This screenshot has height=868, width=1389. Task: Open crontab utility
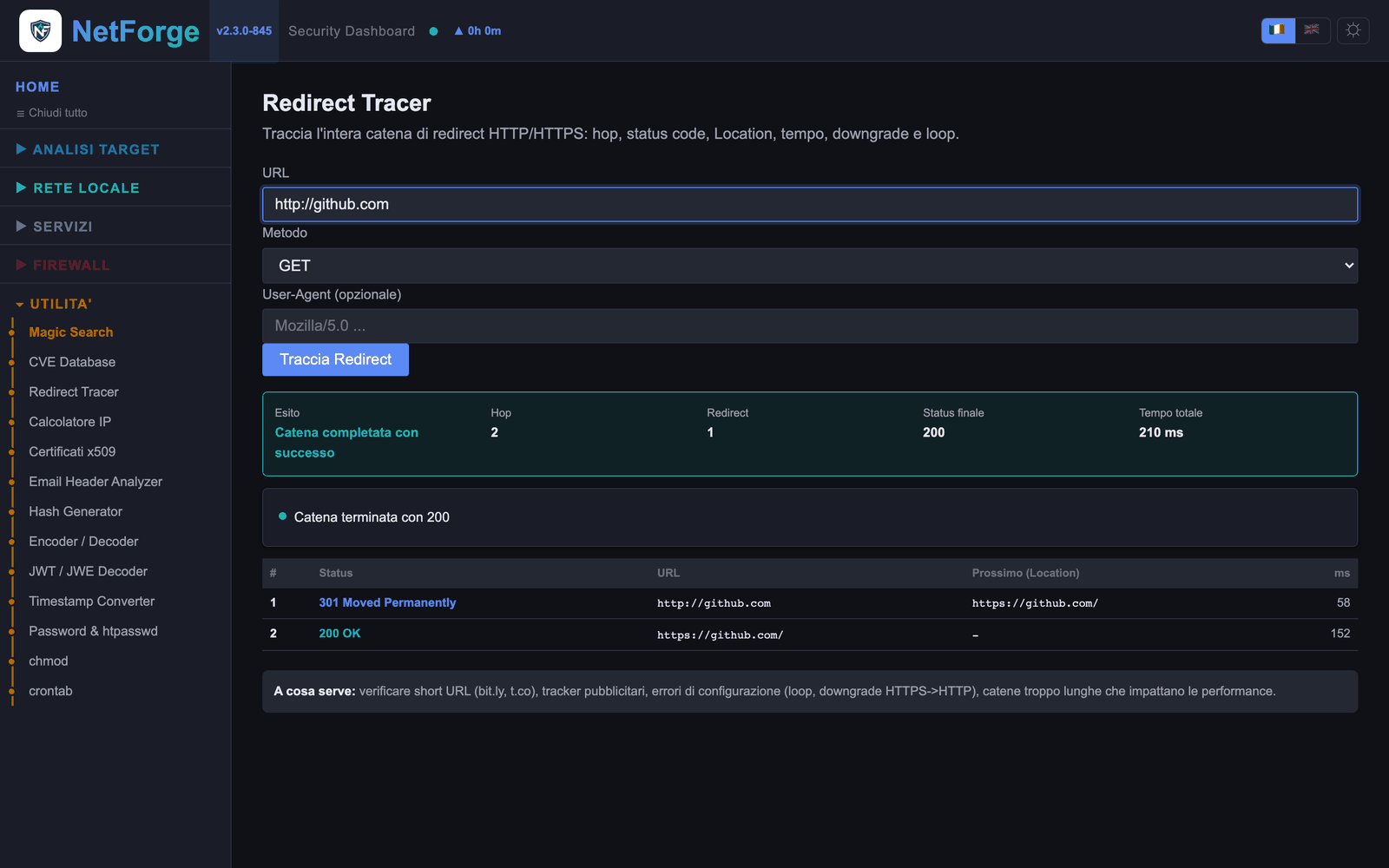(x=50, y=691)
